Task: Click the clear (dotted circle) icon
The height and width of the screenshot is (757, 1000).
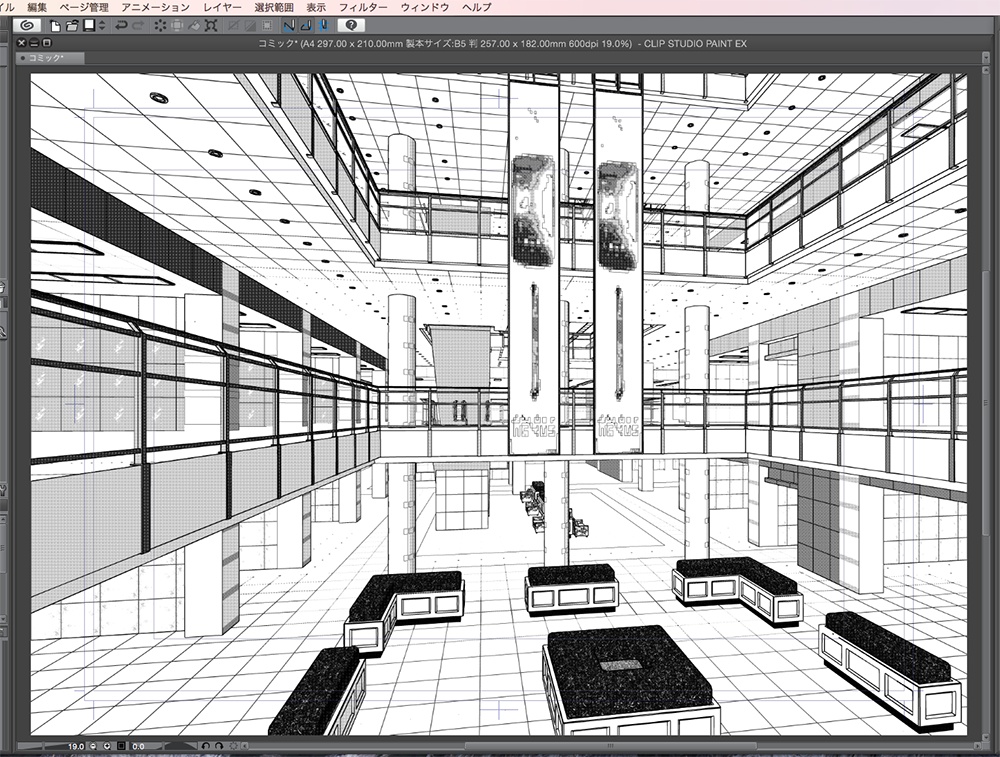Action: [160, 26]
